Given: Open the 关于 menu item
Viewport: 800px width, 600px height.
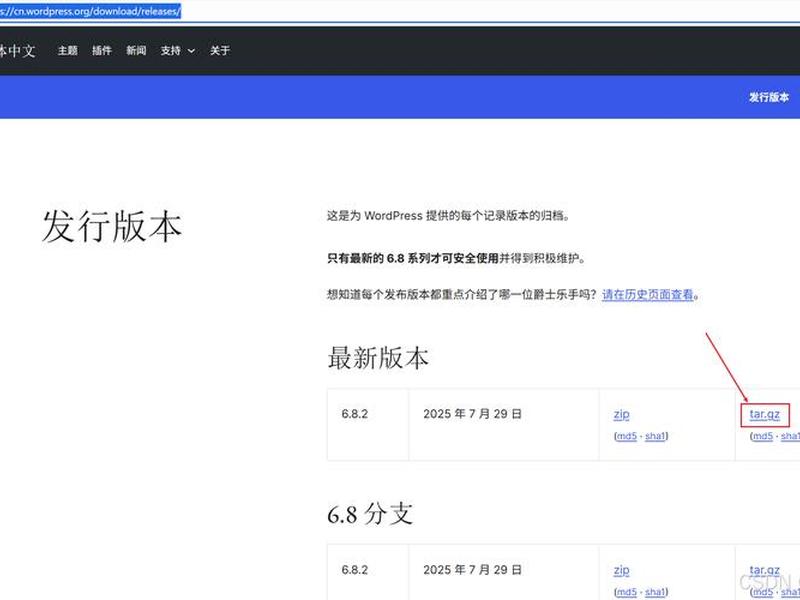Looking at the screenshot, I should pos(220,51).
